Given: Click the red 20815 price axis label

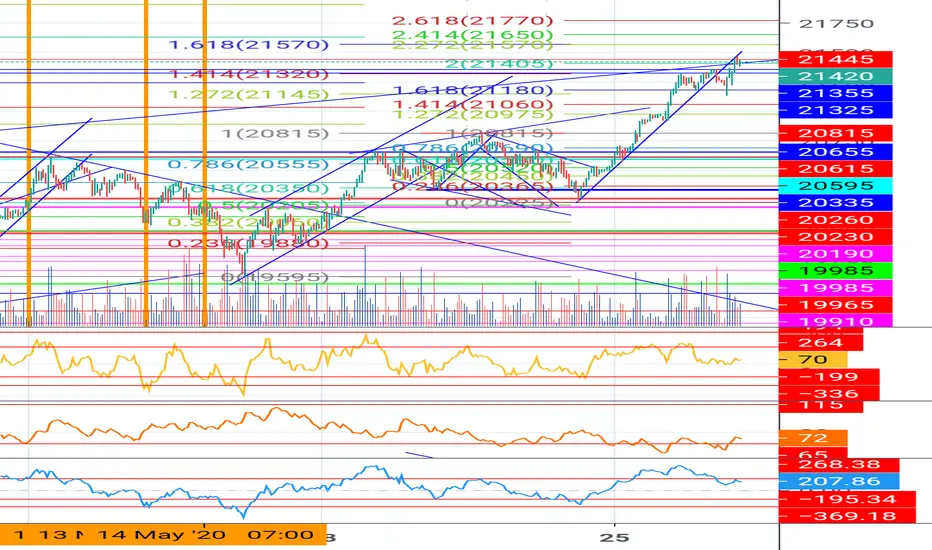Looking at the screenshot, I should [x=835, y=133].
